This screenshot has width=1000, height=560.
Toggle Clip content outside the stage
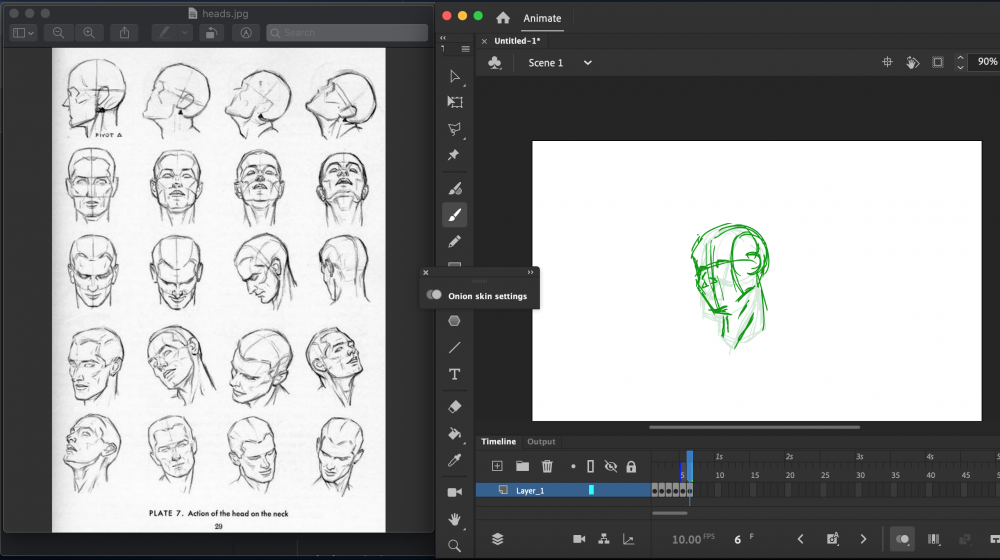[x=938, y=62]
